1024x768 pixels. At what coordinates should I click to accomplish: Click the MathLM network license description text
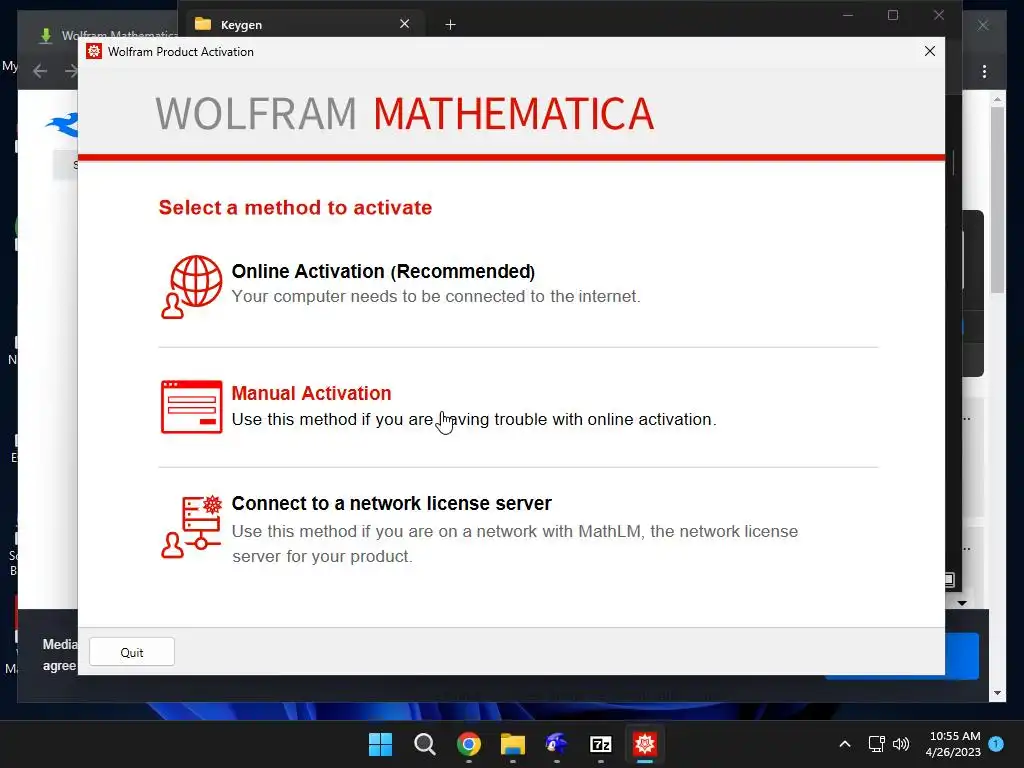pos(515,543)
